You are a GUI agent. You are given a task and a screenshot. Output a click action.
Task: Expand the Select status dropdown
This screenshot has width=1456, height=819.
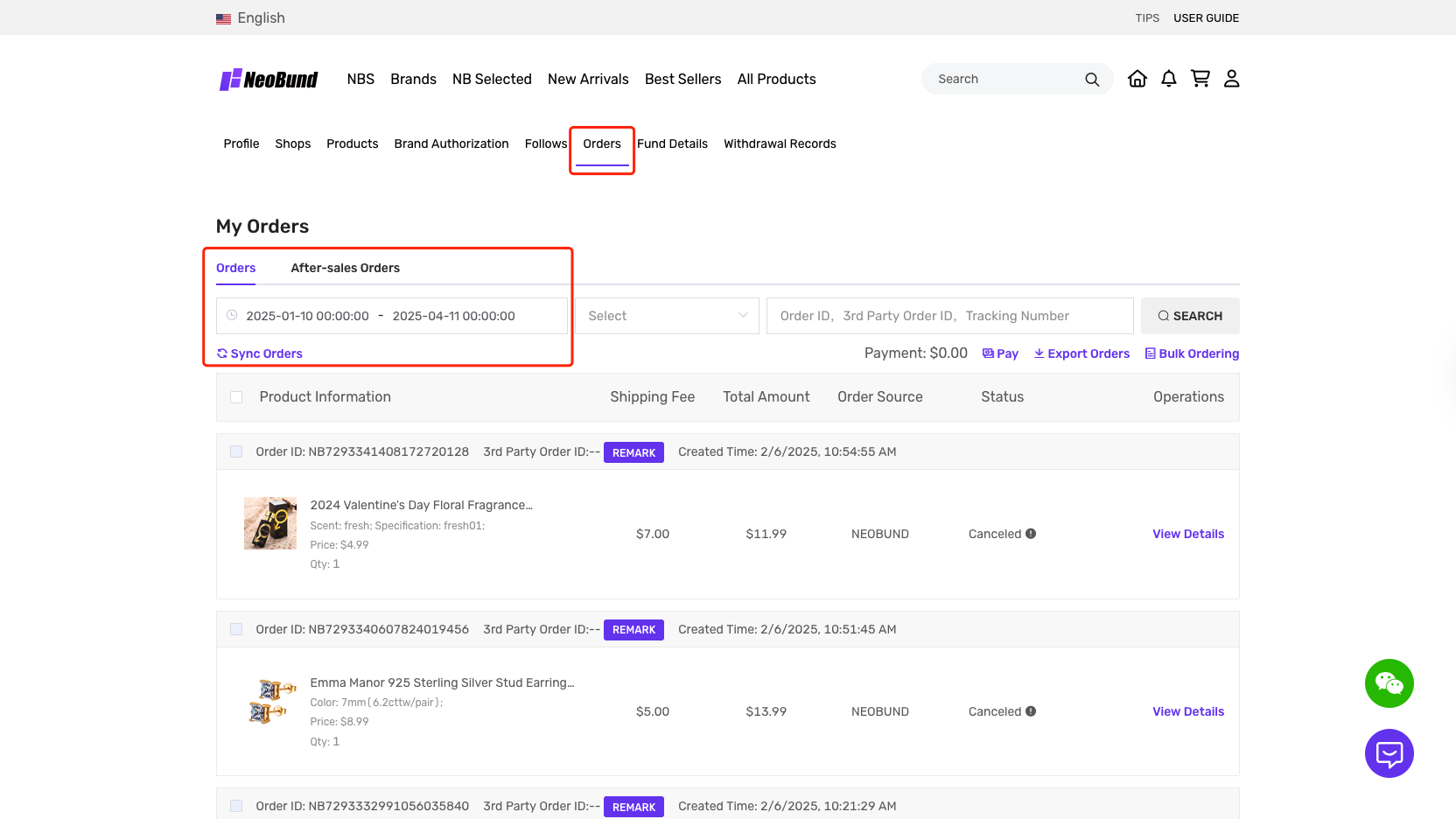pos(667,316)
